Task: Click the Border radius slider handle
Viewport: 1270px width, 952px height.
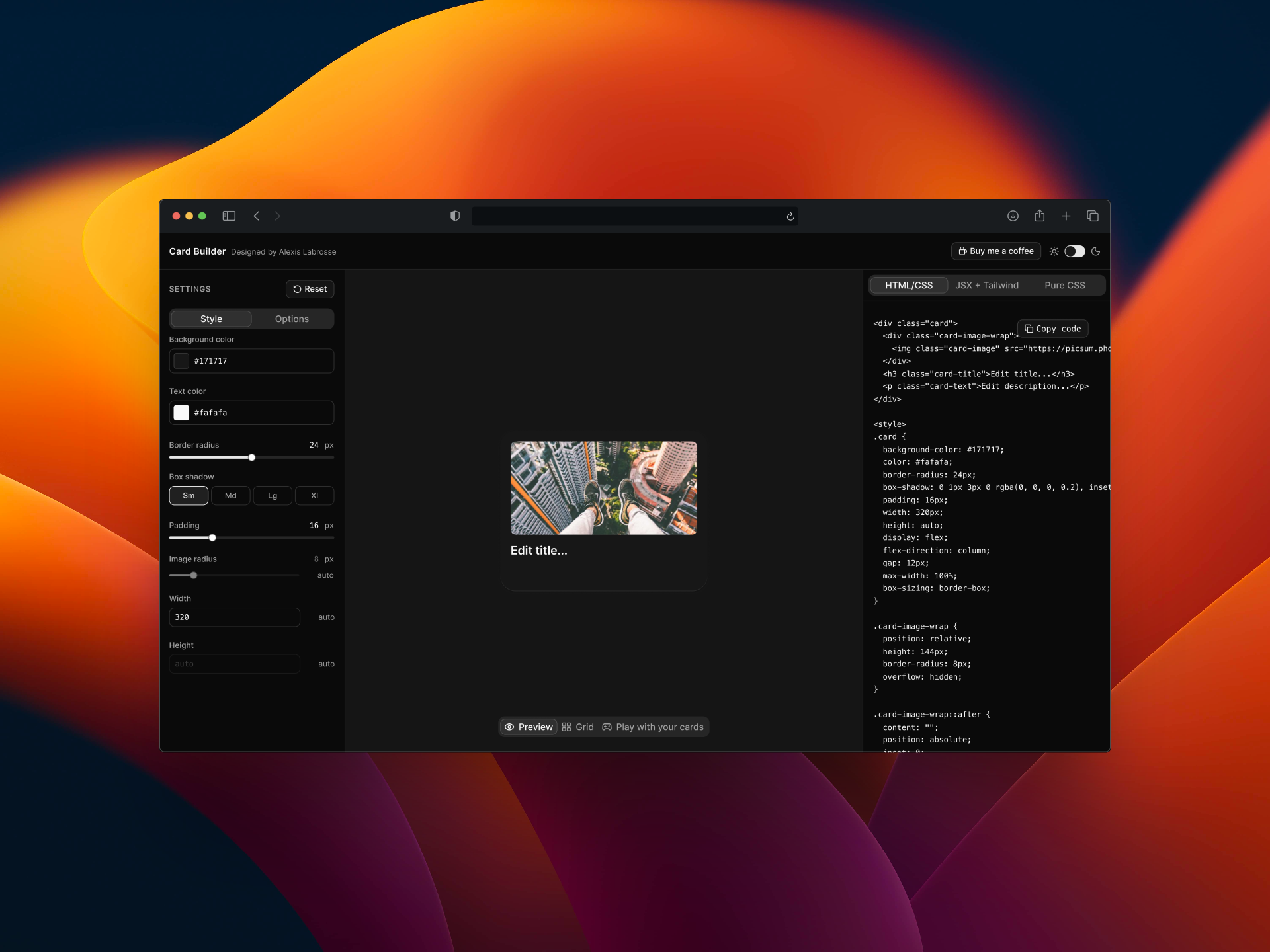Action: tap(252, 457)
